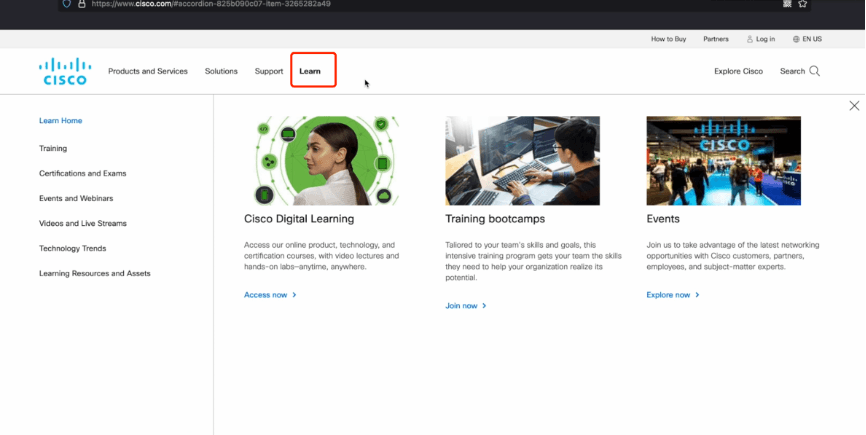866x435 pixels.
Task: Select the Learn menu item
Action: point(310,71)
